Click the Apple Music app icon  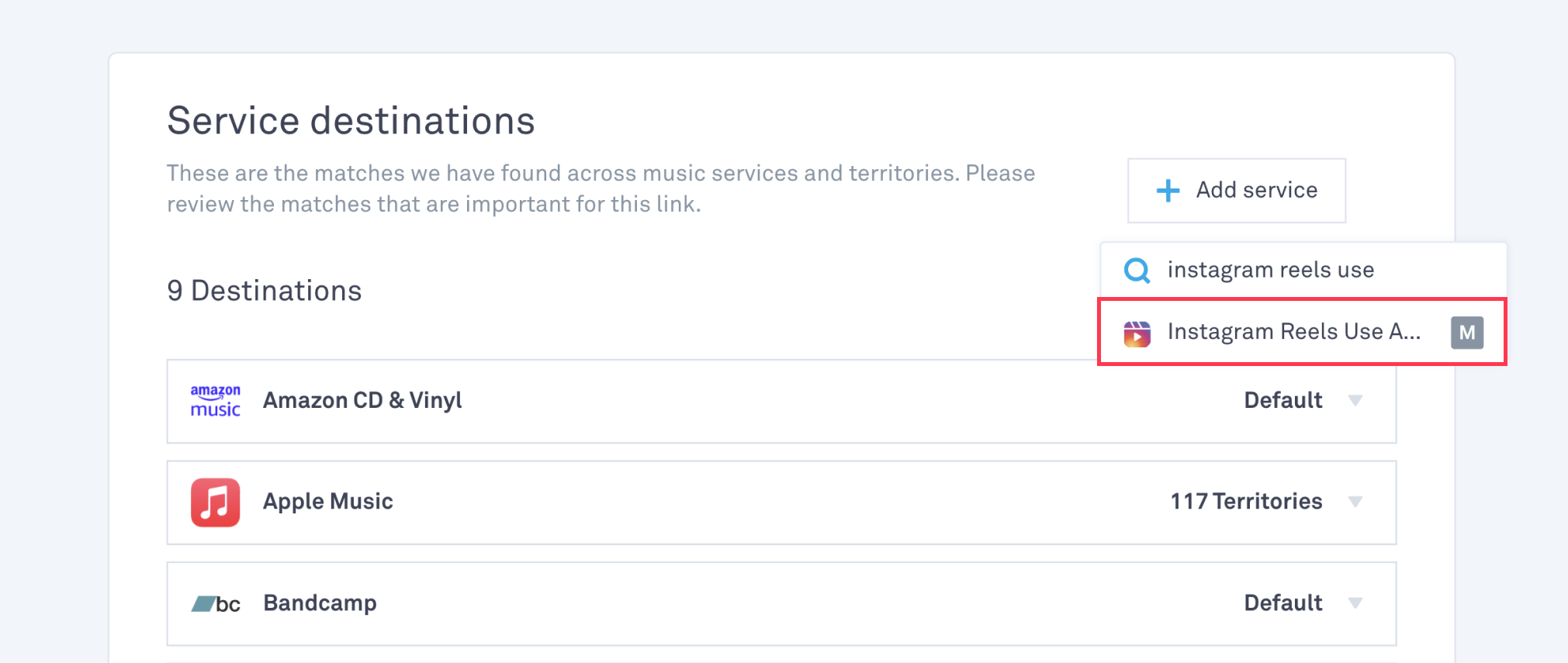216,502
